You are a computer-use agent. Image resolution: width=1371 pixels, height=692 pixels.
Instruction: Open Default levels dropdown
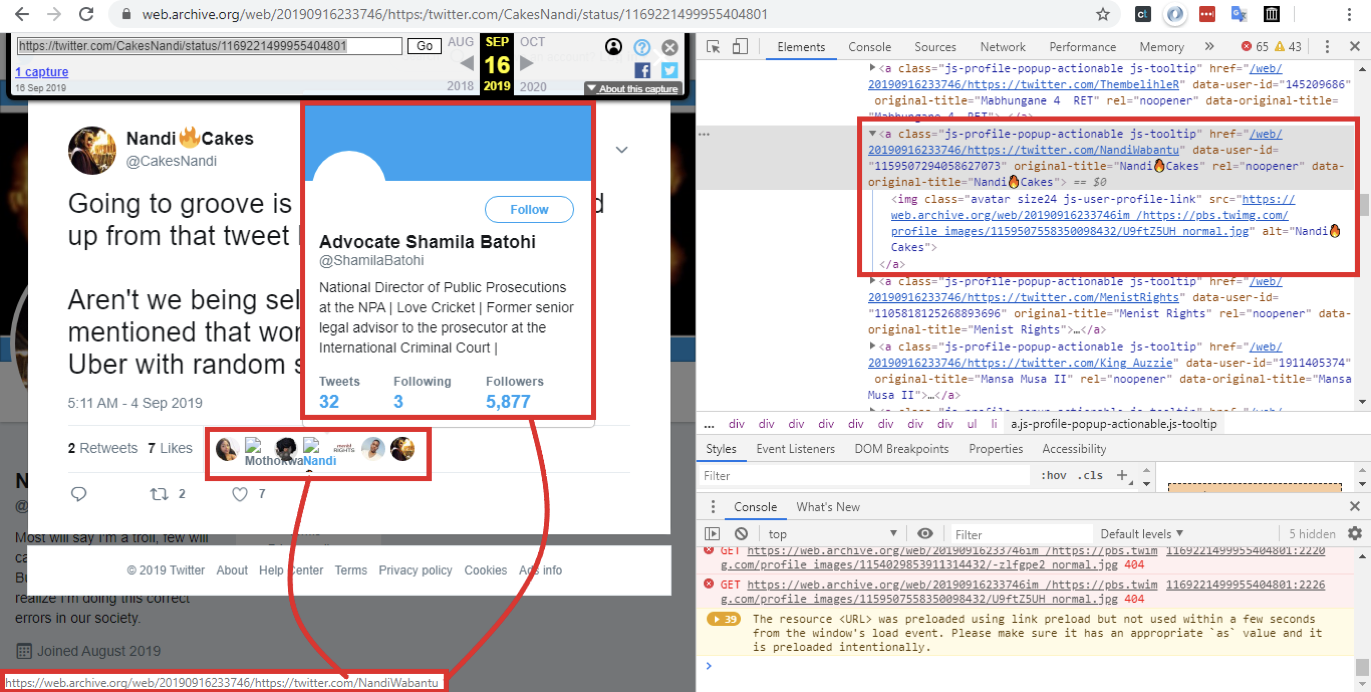click(x=1142, y=534)
